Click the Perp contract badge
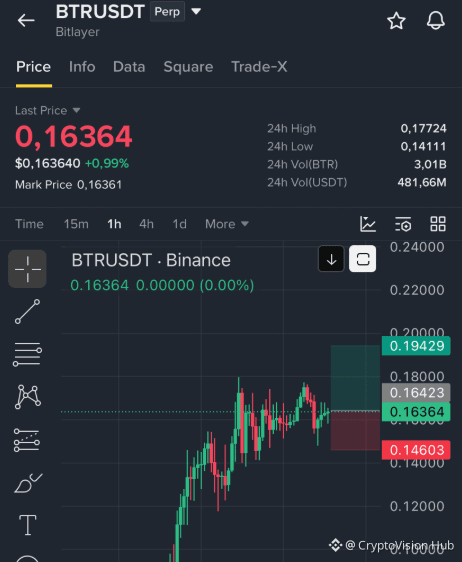 pos(167,11)
